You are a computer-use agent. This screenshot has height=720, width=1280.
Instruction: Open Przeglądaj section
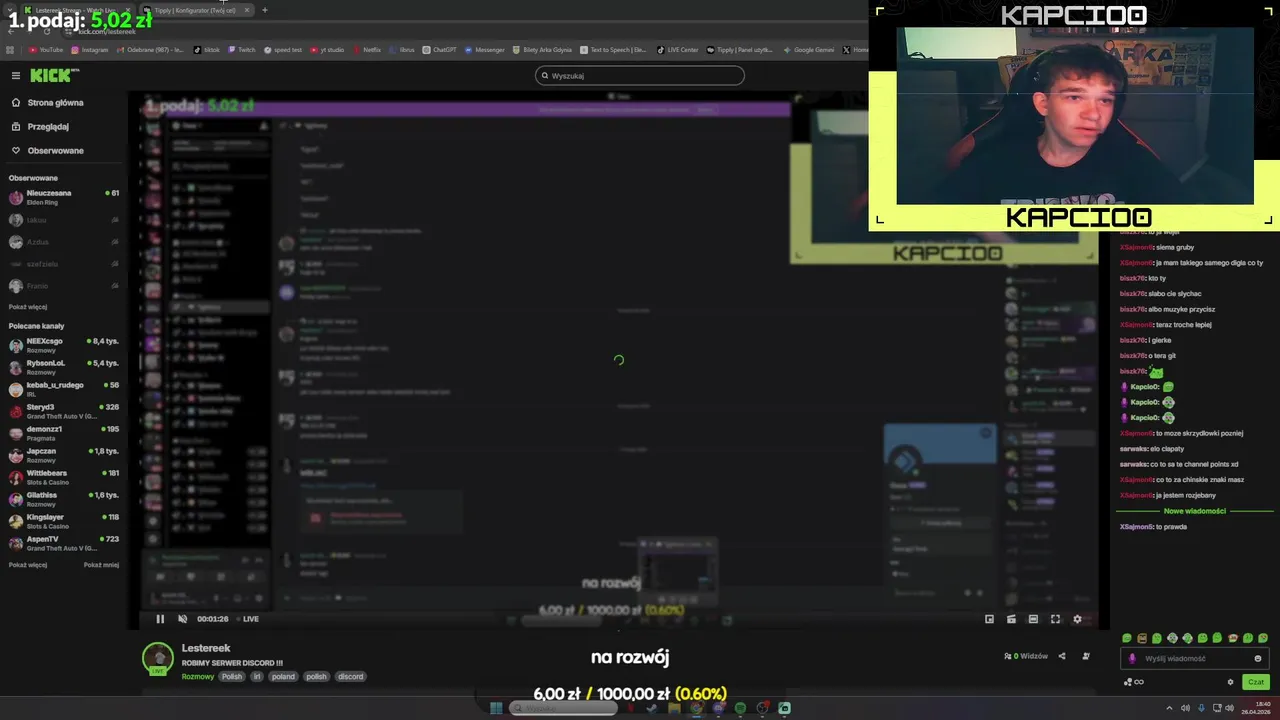coord(40,126)
